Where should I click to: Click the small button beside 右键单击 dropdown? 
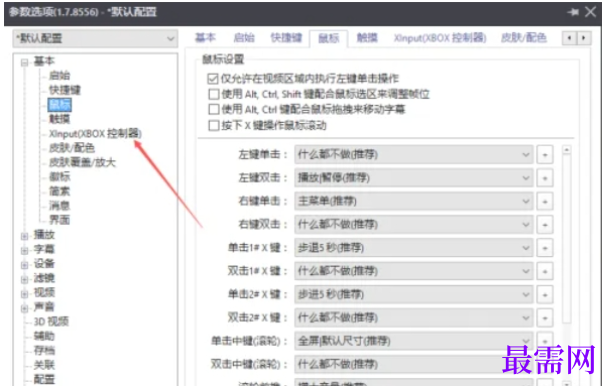[545, 202]
